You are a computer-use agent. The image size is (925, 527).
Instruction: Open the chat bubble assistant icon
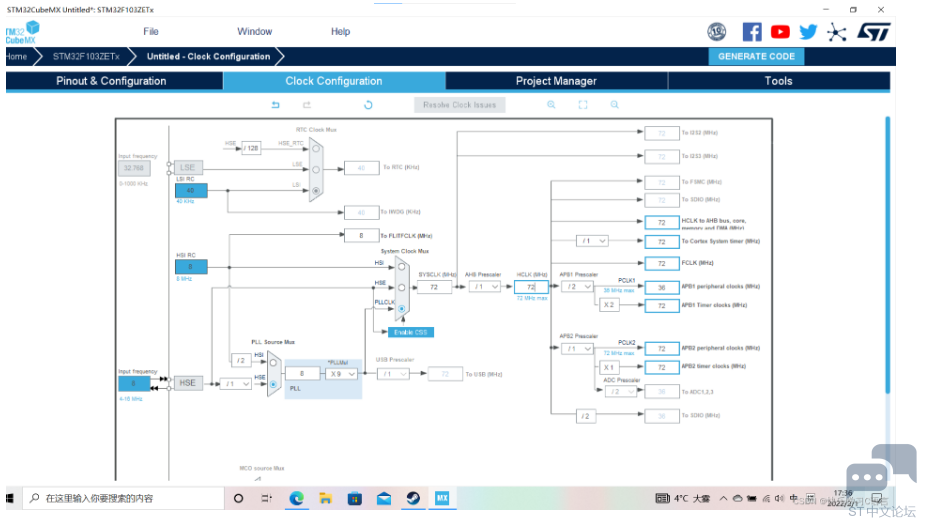[x=881, y=472]
